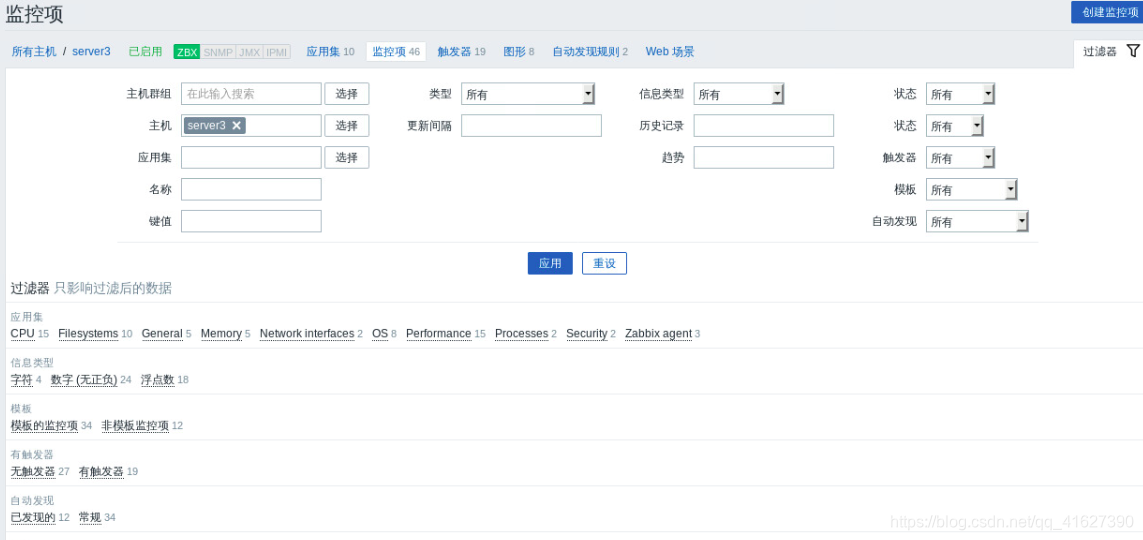Click the JMX availability badge
Screen dimensions: 1143x540
click(249, 52)
